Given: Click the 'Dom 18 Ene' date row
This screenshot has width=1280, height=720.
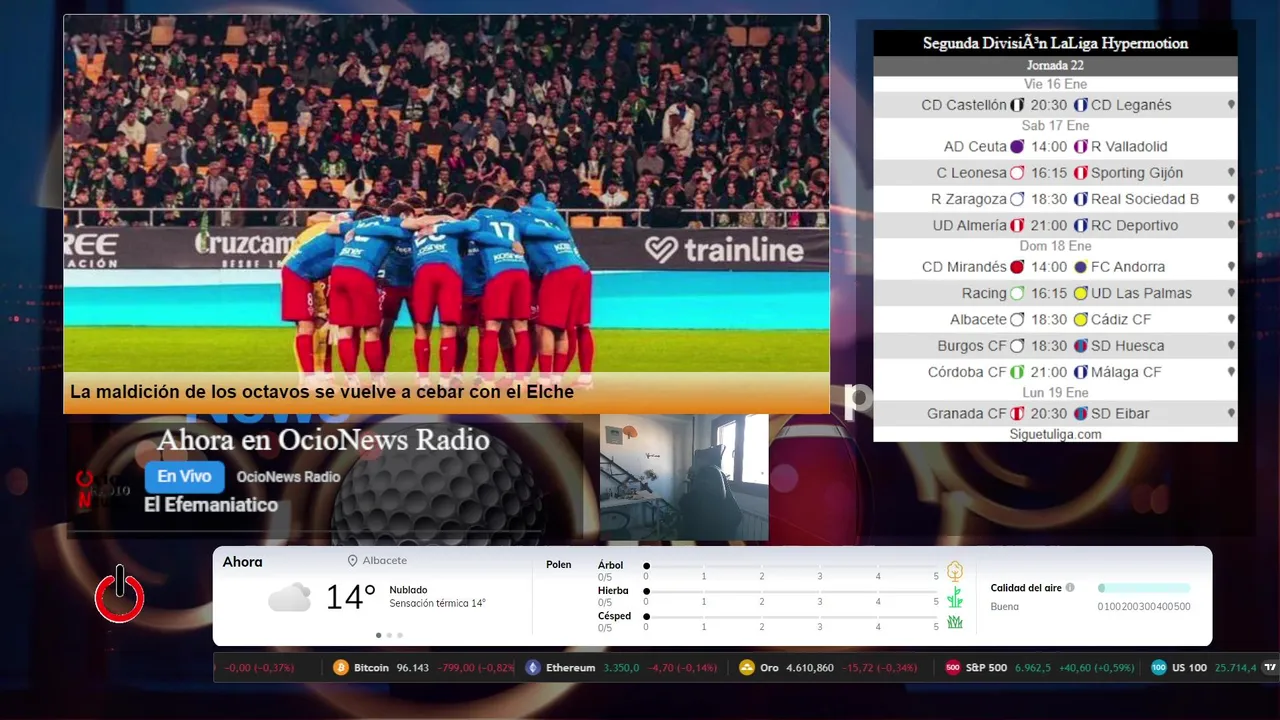Looking at the screenshot, I should [x=1055, y=246].
